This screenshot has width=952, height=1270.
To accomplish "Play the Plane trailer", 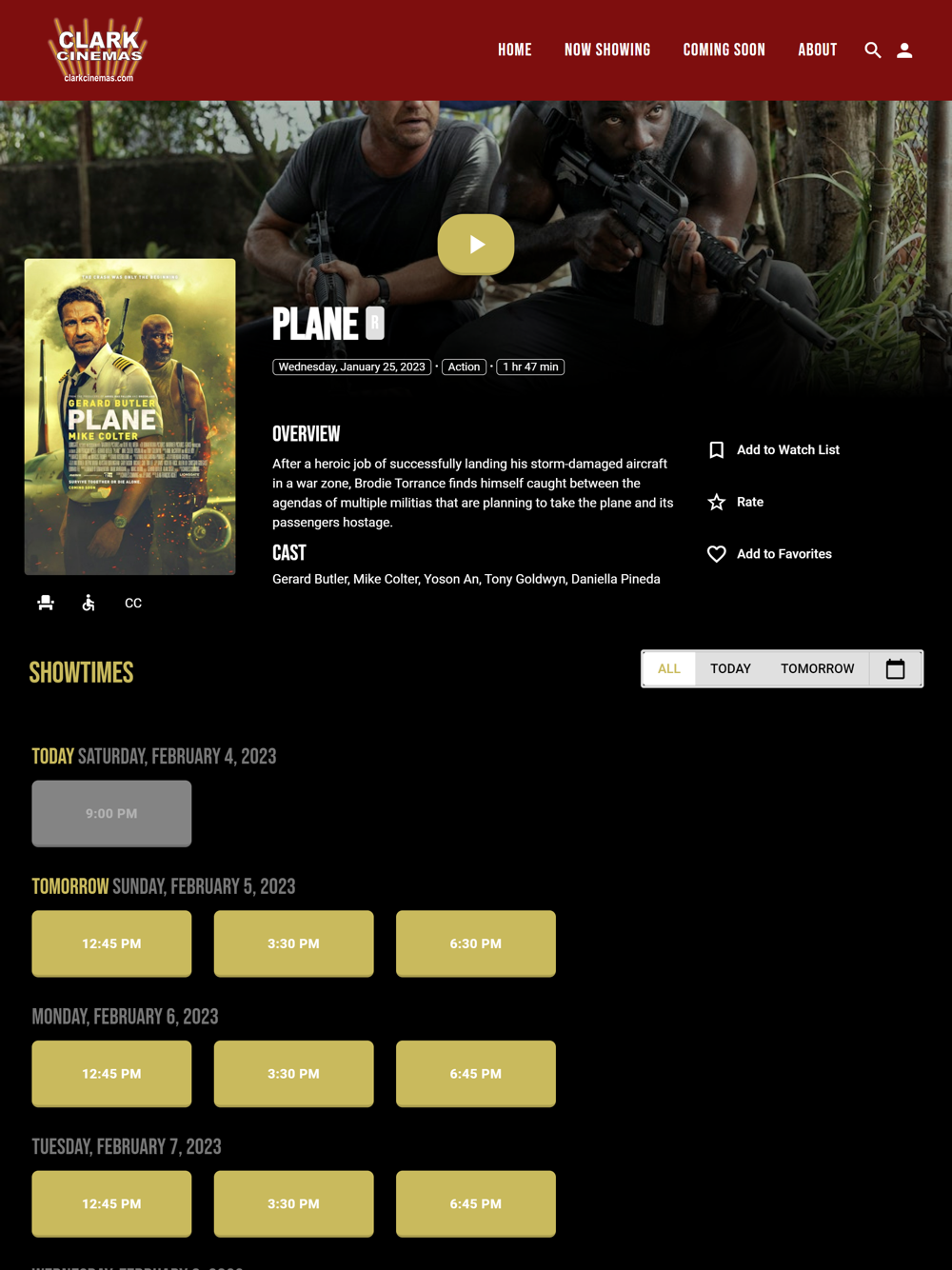I will (x=476, y=245).
